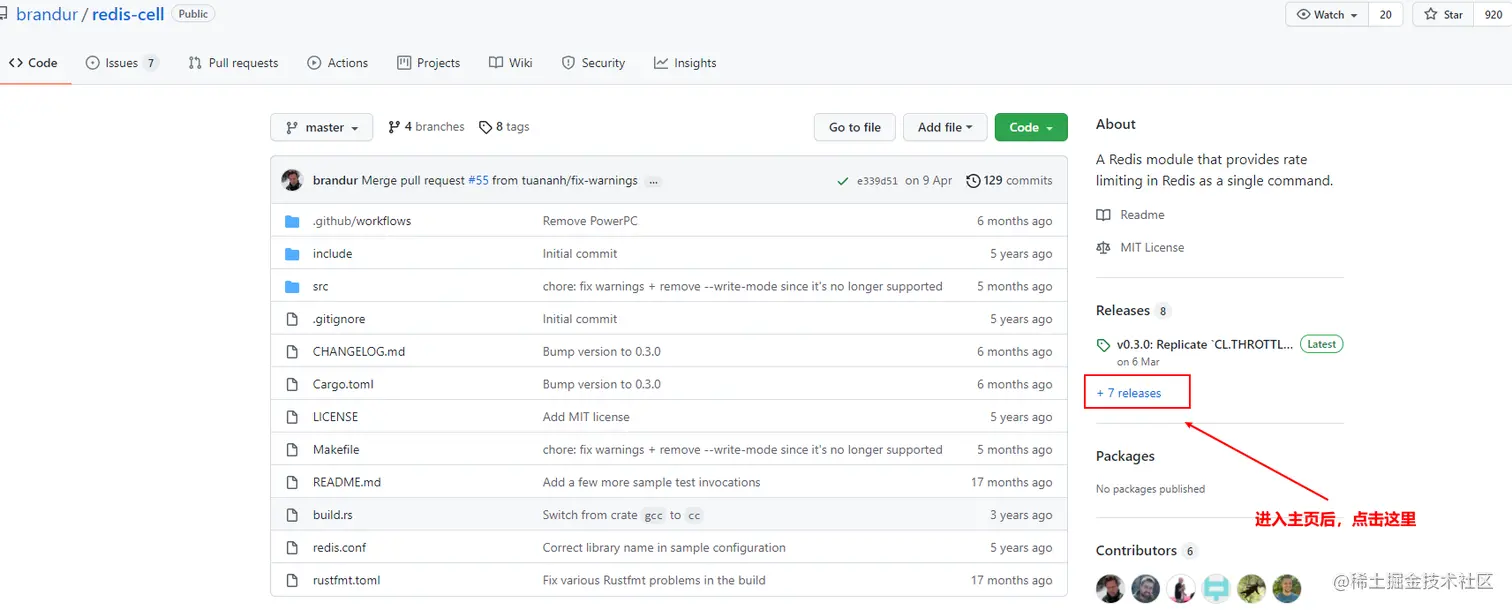Open the brandur owner link
Screen dimensions: 1512x610
pyautogui.click(x=47, y=14)
